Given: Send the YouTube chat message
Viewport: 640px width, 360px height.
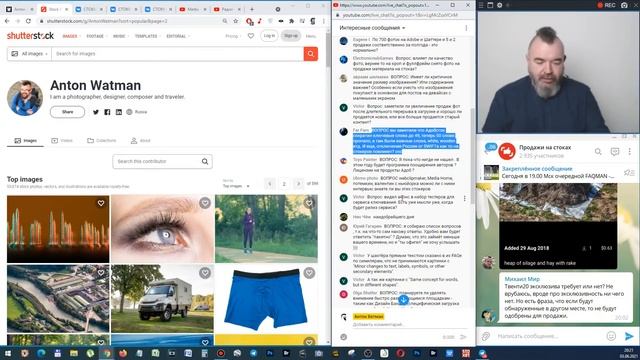Looking at the screenshot, I should tap(463, 337).
